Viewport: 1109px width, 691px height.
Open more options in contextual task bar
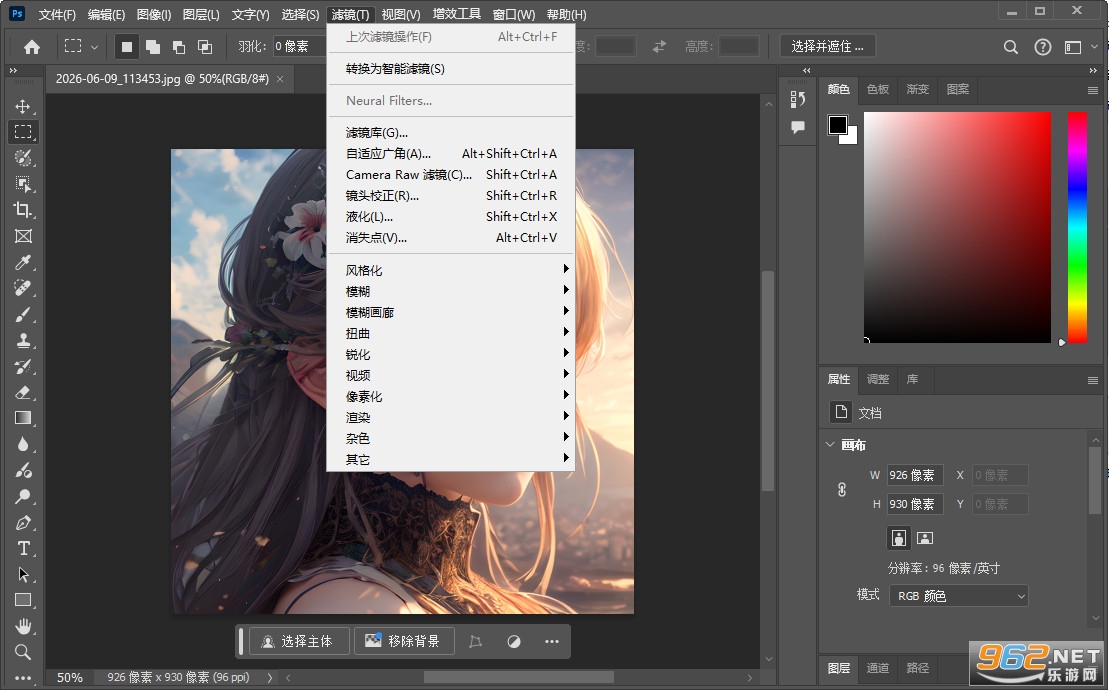(552, 641)
